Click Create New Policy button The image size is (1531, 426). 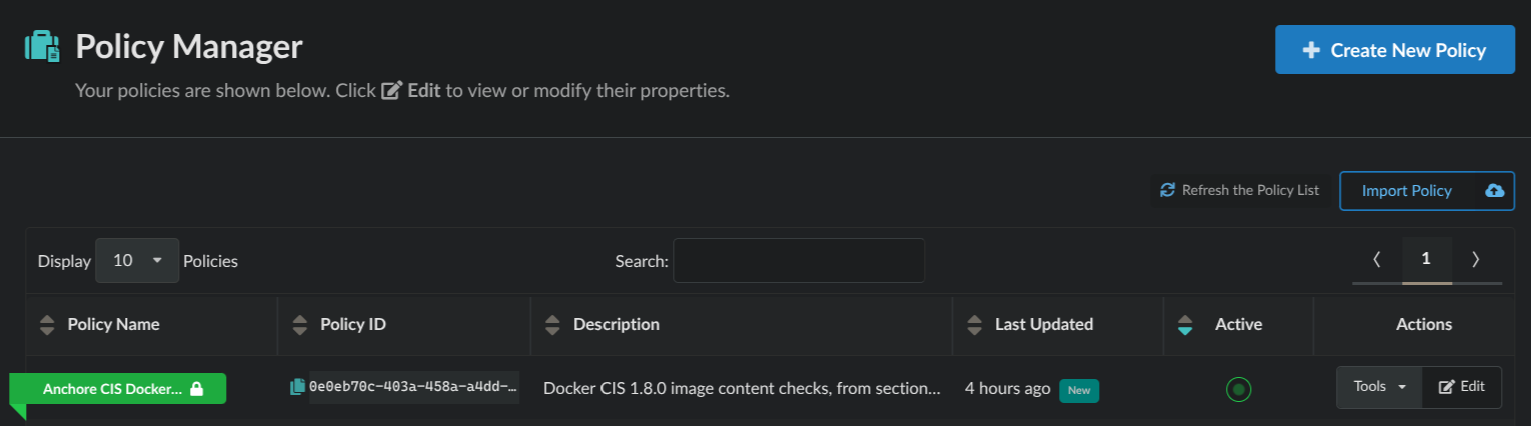point(1394,50)
